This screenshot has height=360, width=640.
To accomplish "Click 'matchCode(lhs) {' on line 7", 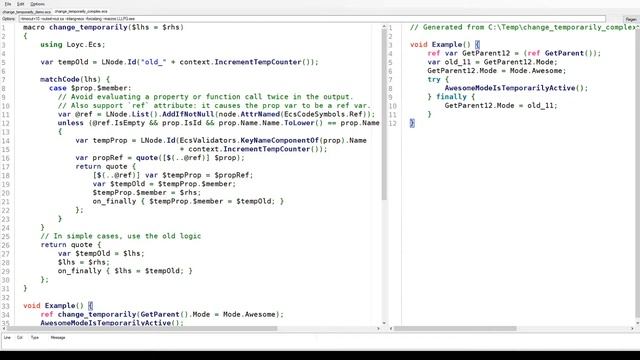I will coord(75,79).
